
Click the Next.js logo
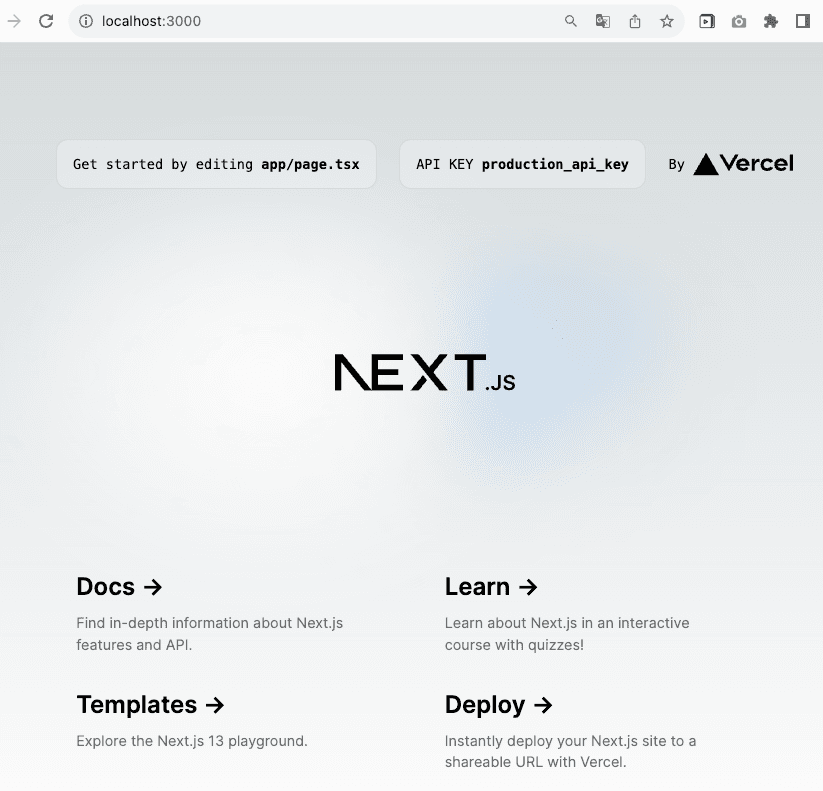pos(425,372)
